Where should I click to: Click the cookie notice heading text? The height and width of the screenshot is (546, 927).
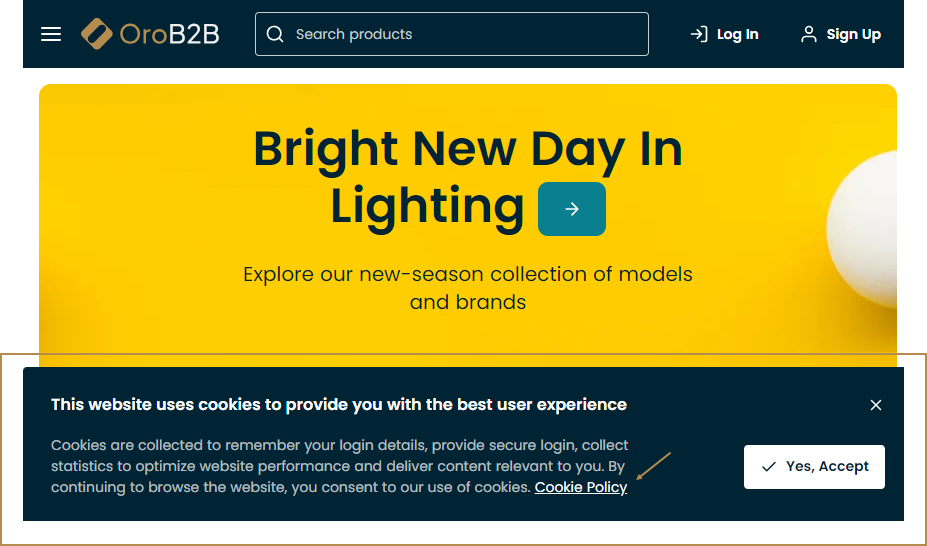pos(339,405)
